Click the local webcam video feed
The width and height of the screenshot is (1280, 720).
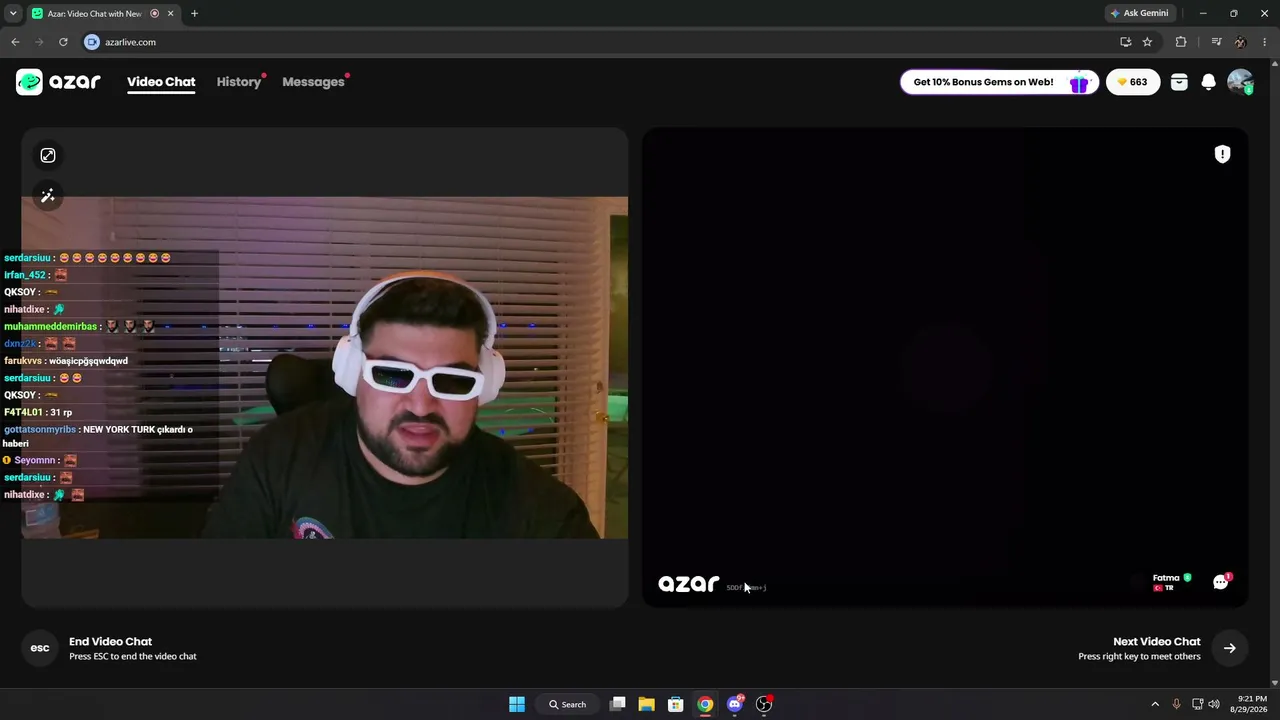click(x=325, y=368)
